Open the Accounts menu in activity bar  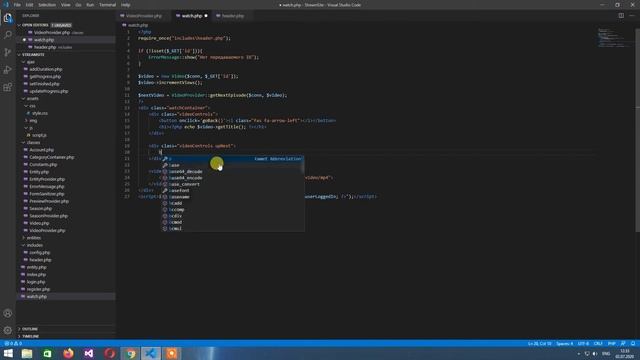tap(8, 313)
